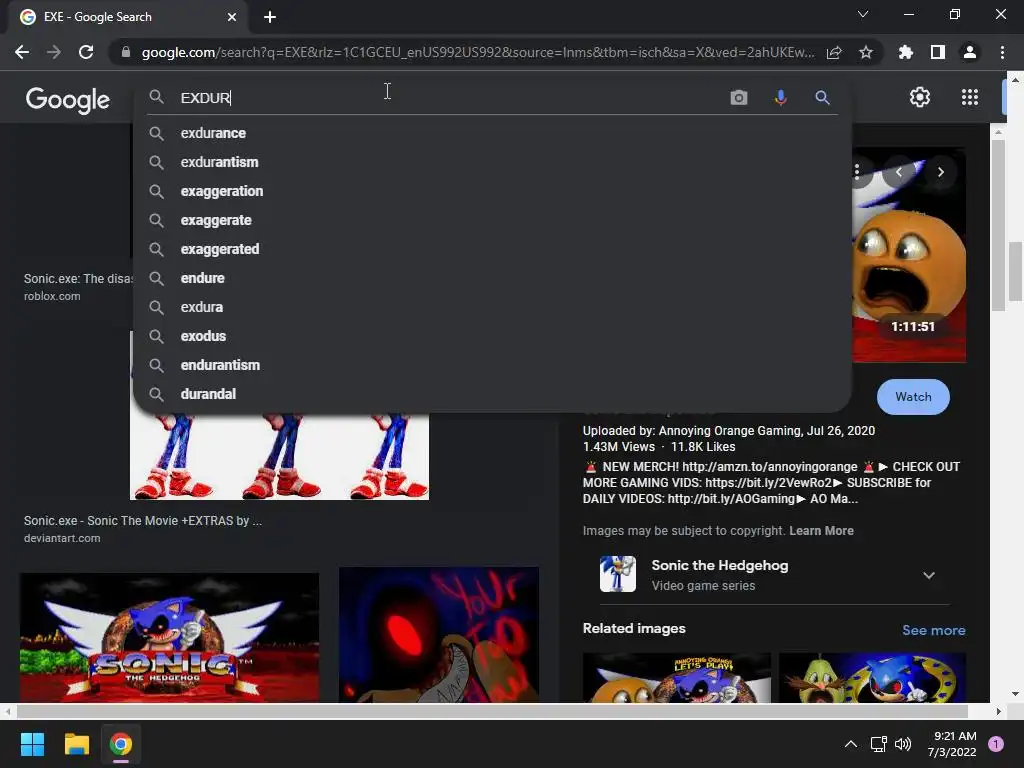Click the Chrome taskbar icon

pos(121,744)
